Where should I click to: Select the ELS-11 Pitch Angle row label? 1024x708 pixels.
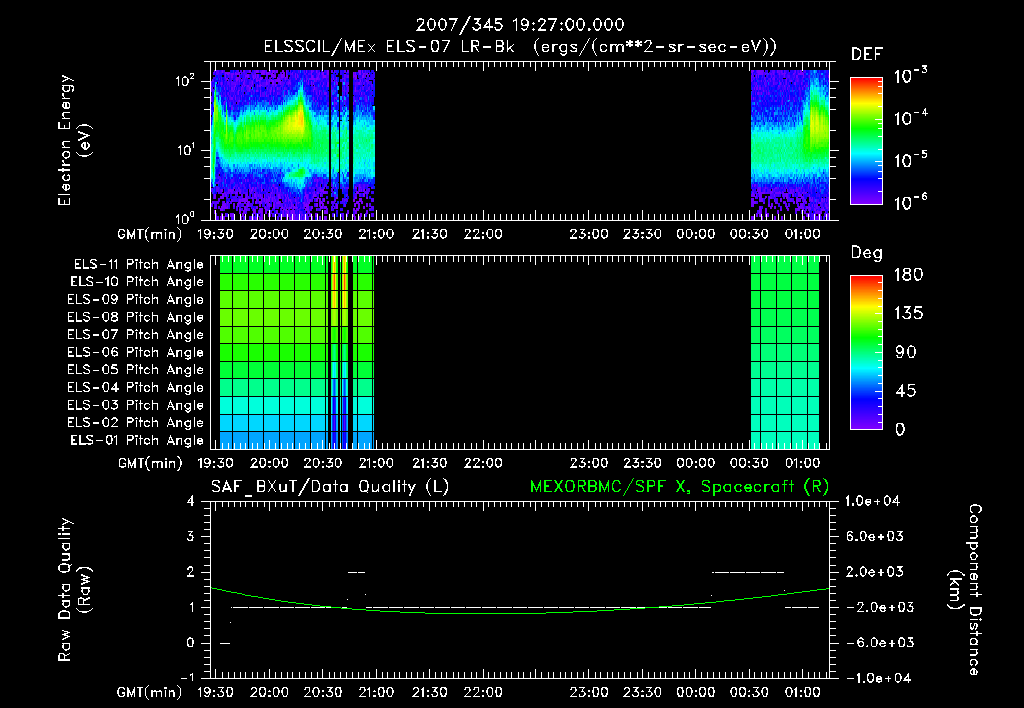(x=138, y=265)
